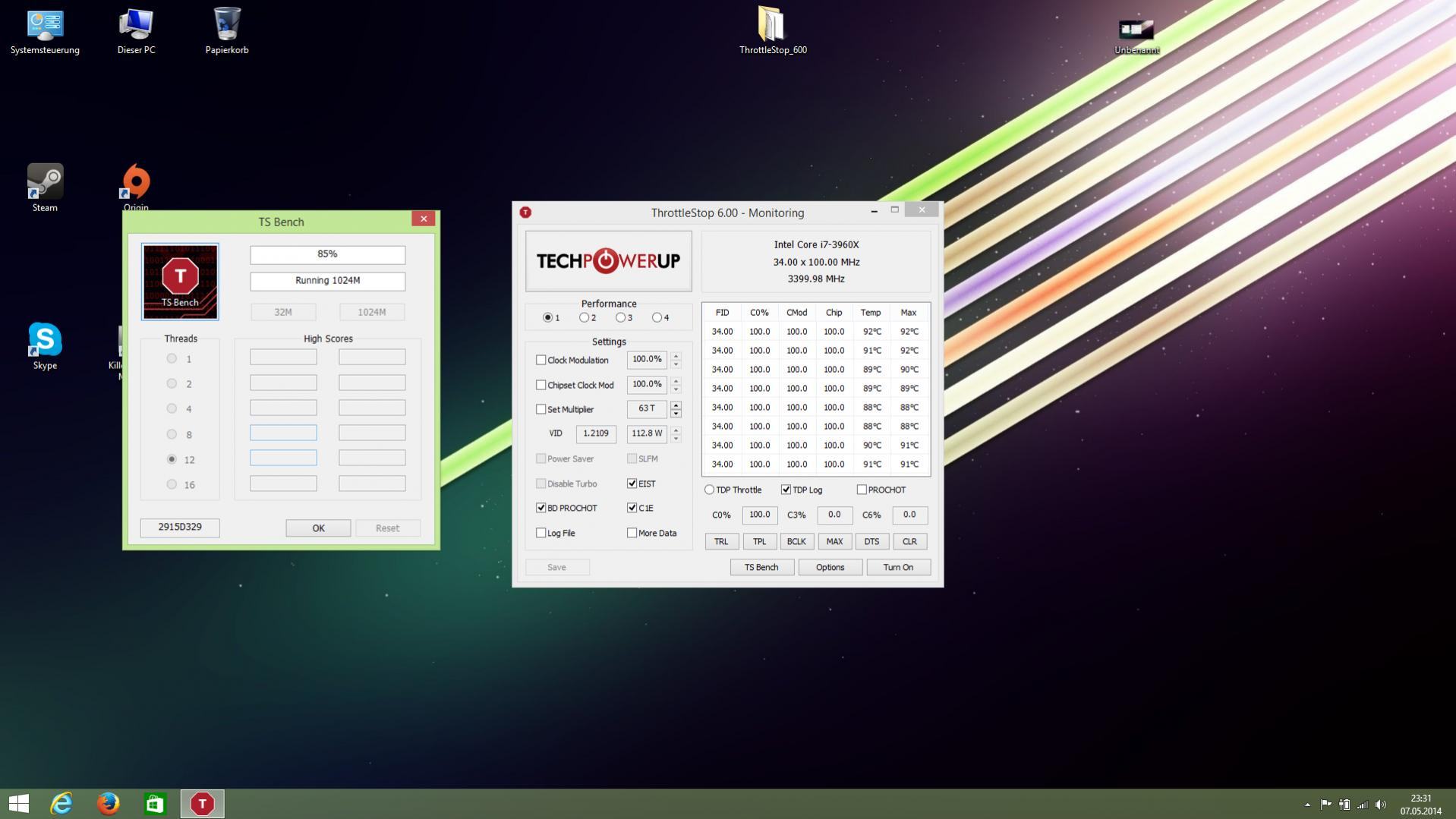Enable the PROCHOT checkbox

(x=862, y=490)
